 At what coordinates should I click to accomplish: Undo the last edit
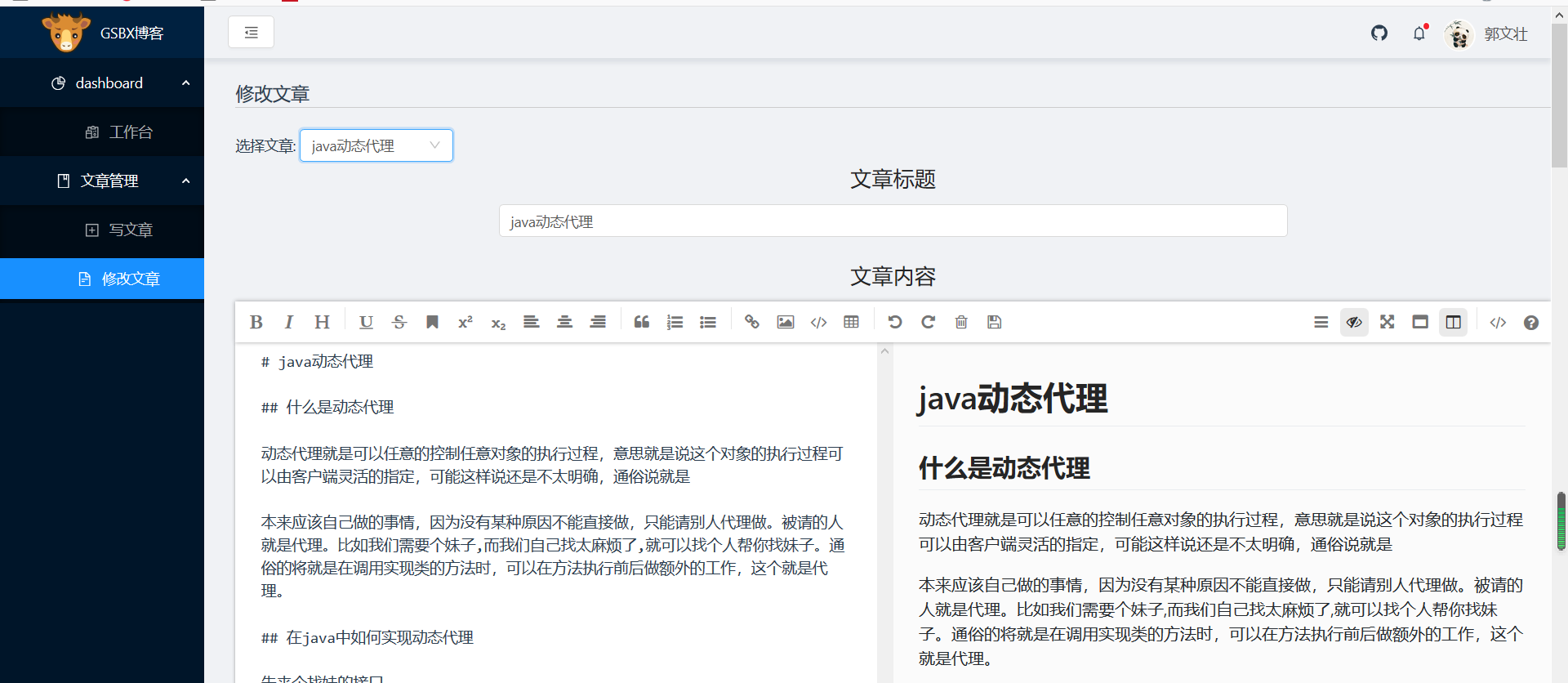click(895, 322)
